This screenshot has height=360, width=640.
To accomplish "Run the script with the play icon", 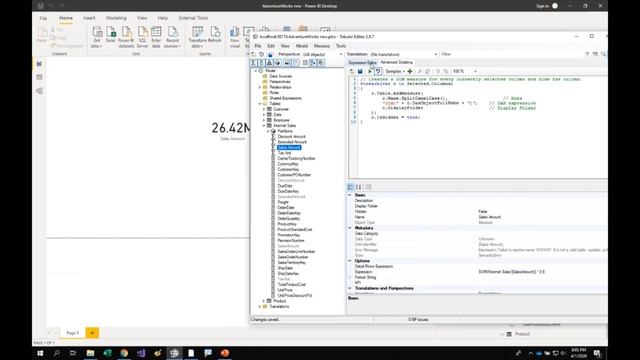I will (x=370, y=71).
